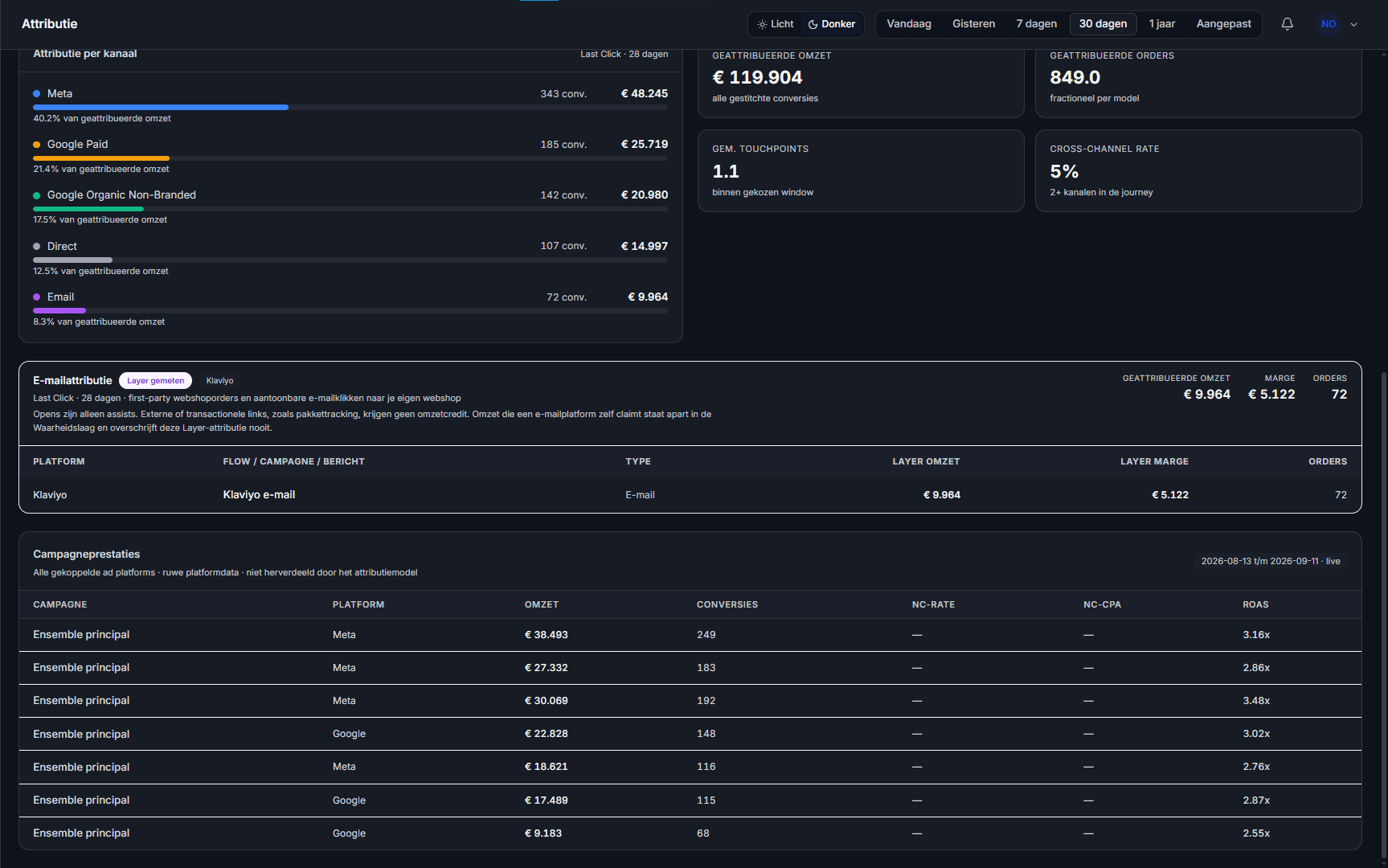
Task: Click the 3.48x ROAS value
Action: pos(1256,701)
